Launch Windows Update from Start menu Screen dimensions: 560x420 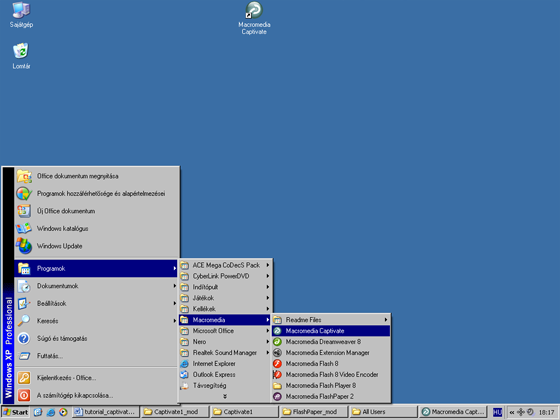tap(97, 246)
